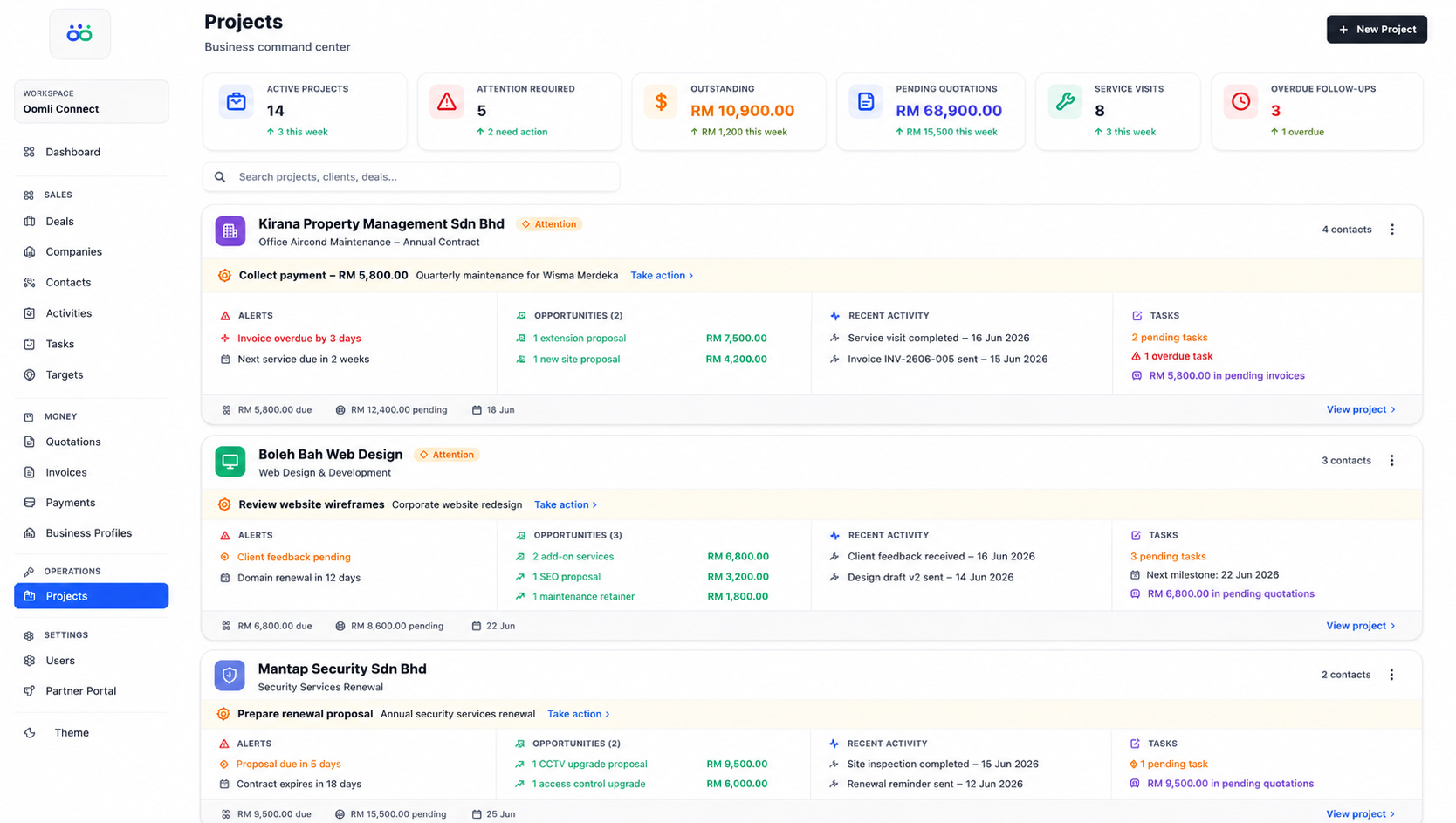Screen dimensions: 1456x823
Task: Click Proposal due in 5 days alert
Action: click(x=289, y=765)
